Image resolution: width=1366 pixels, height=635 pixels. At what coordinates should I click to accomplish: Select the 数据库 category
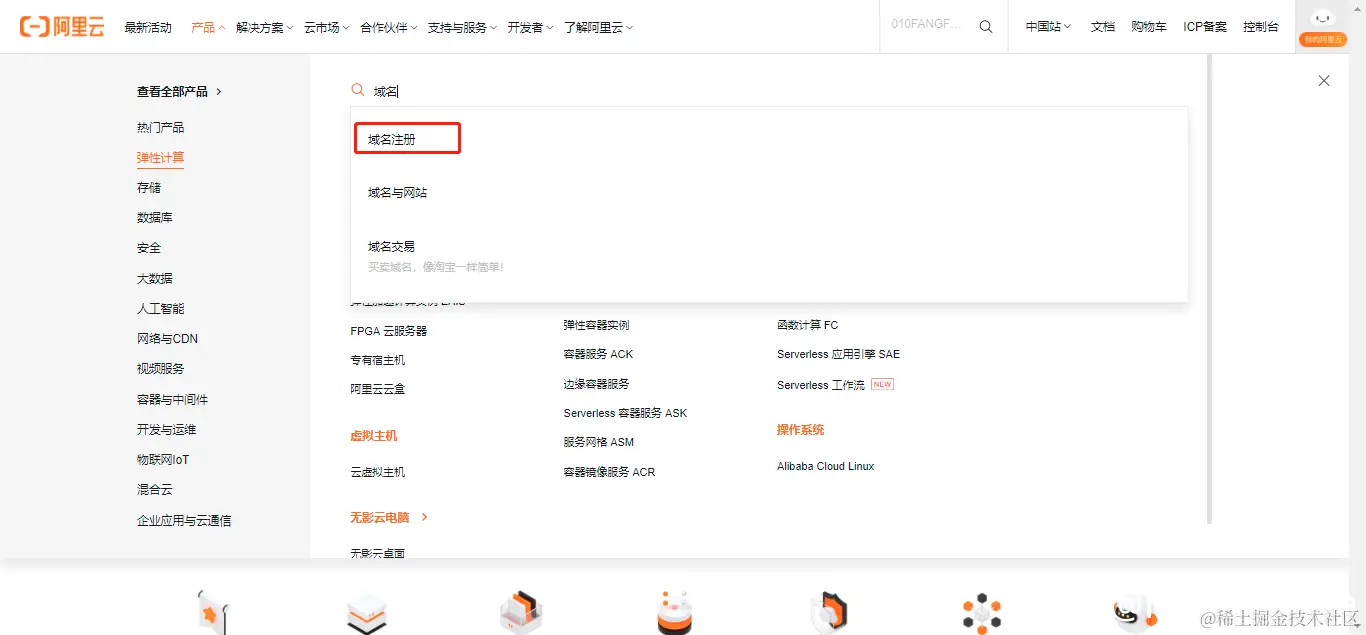click(x=154, y=217)
